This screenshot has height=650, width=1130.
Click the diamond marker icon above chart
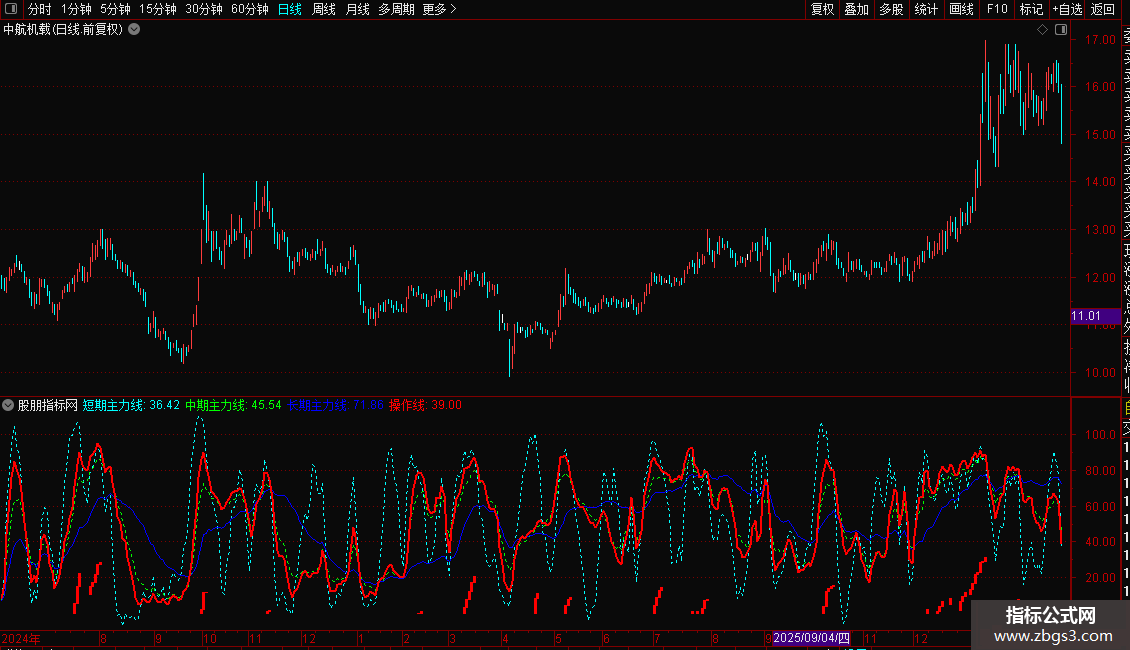click(1042, 30)
